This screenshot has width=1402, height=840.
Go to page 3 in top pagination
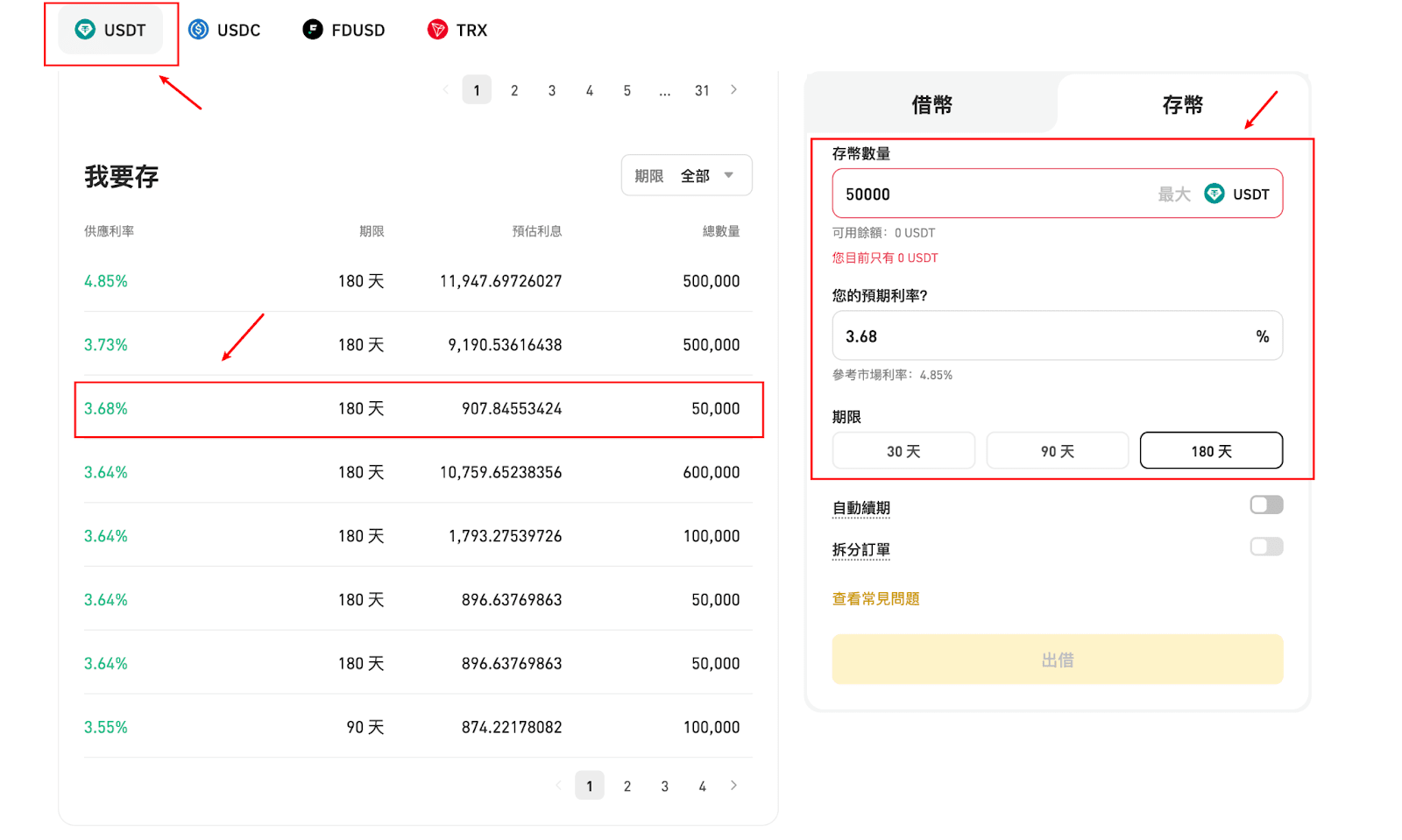click(x=552, y=90)
